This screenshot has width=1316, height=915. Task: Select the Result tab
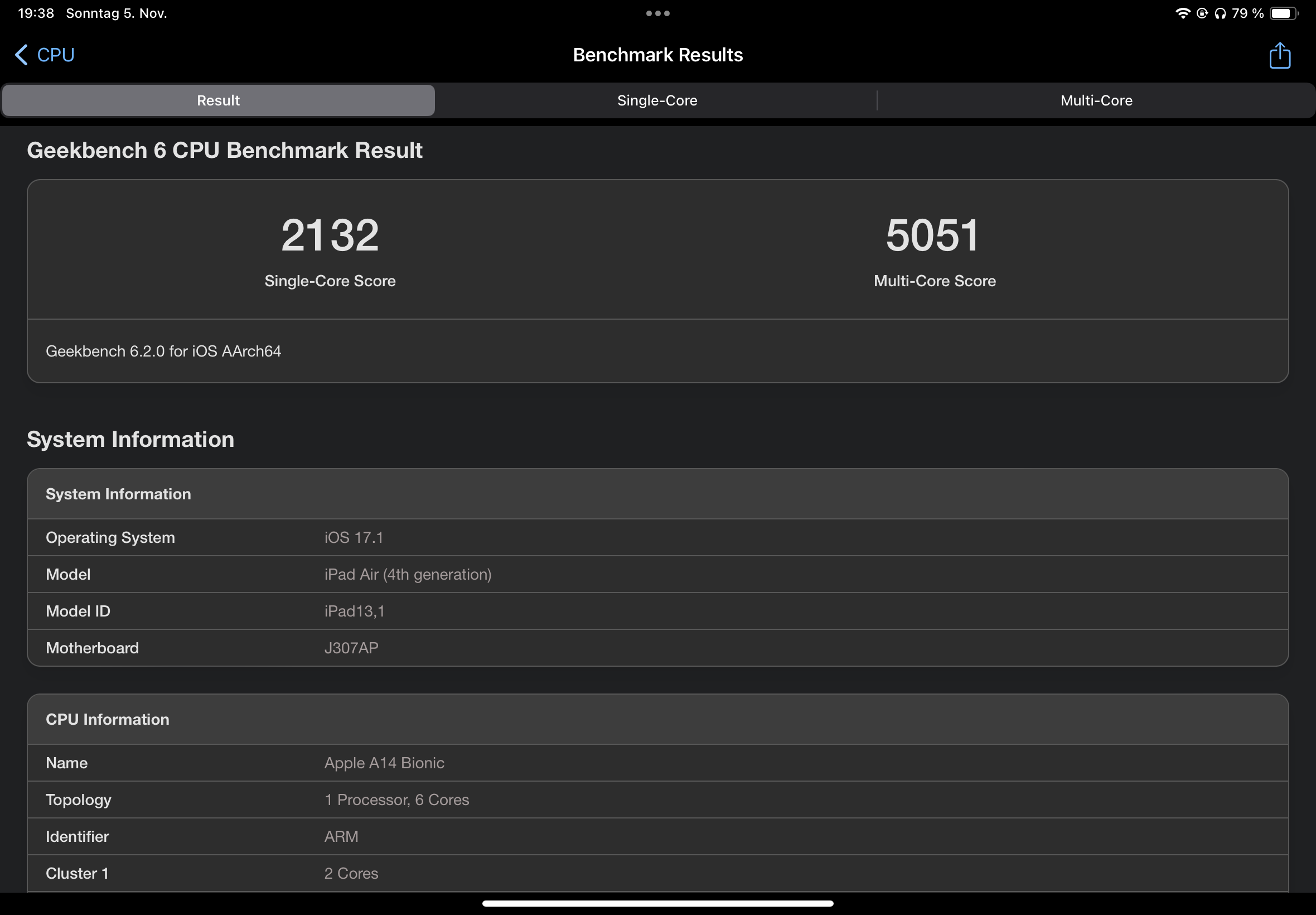[x=218, y=100]
